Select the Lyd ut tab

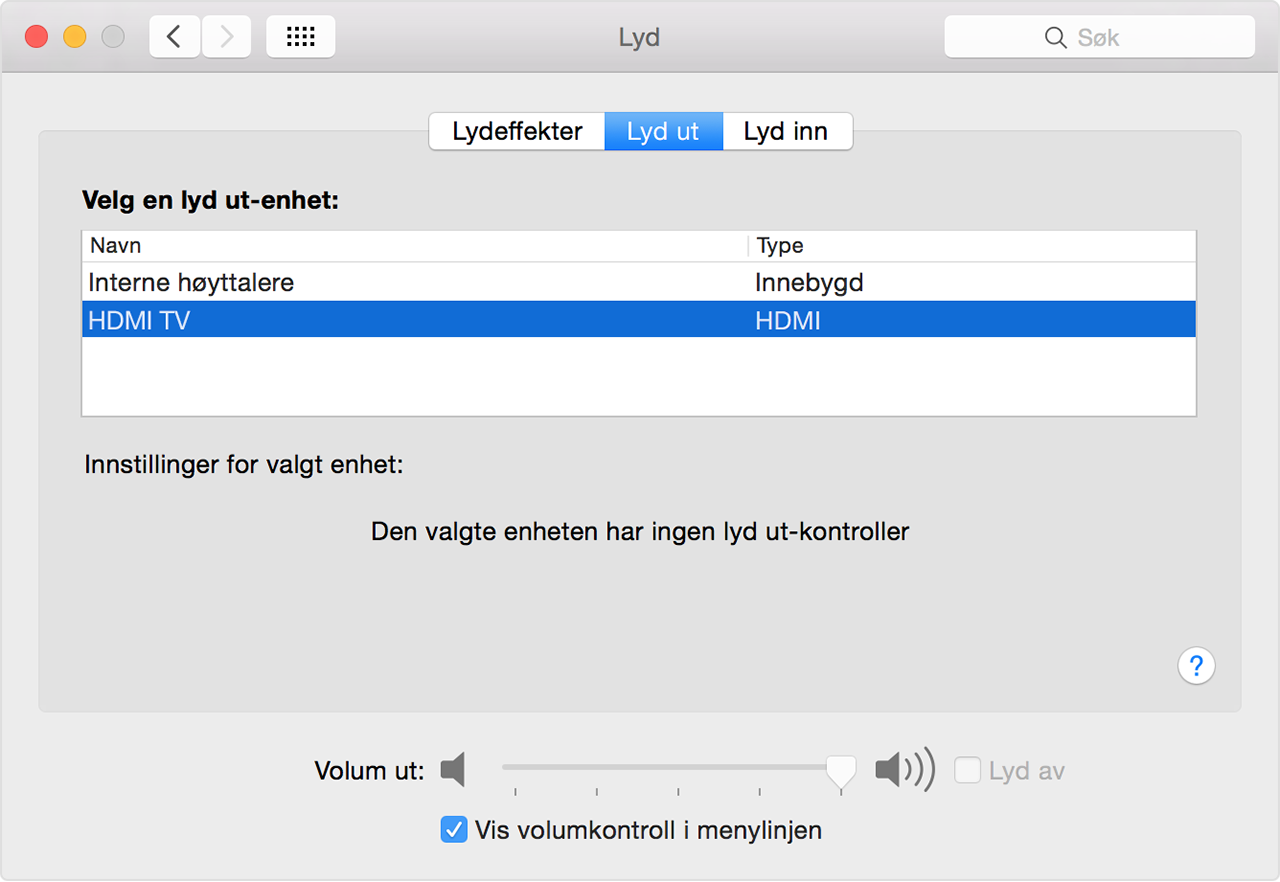tap(663, 132)
